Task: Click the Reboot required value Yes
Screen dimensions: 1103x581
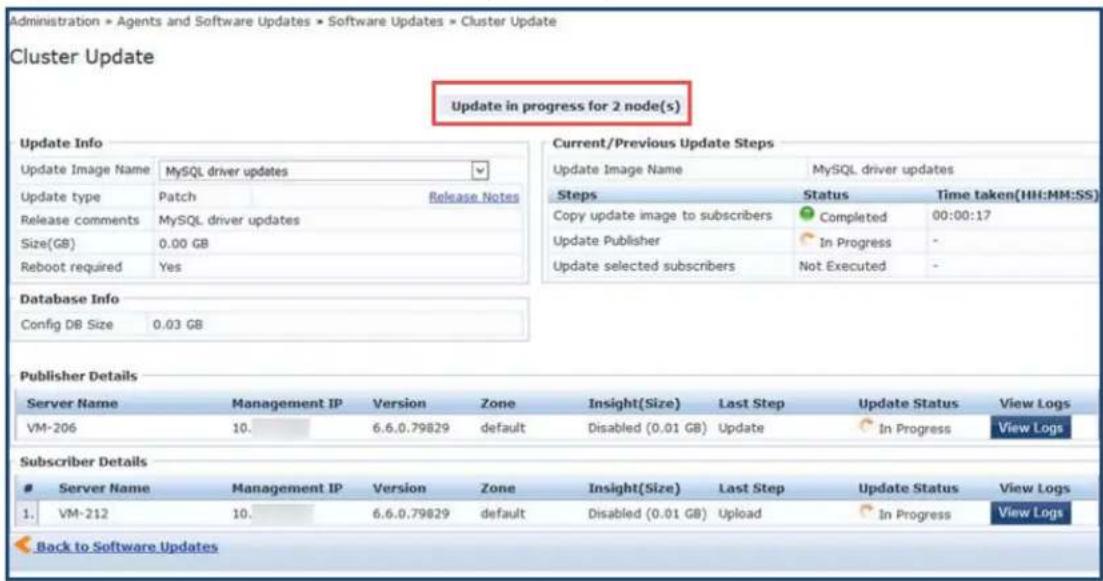Action: [x=170, y=267]
